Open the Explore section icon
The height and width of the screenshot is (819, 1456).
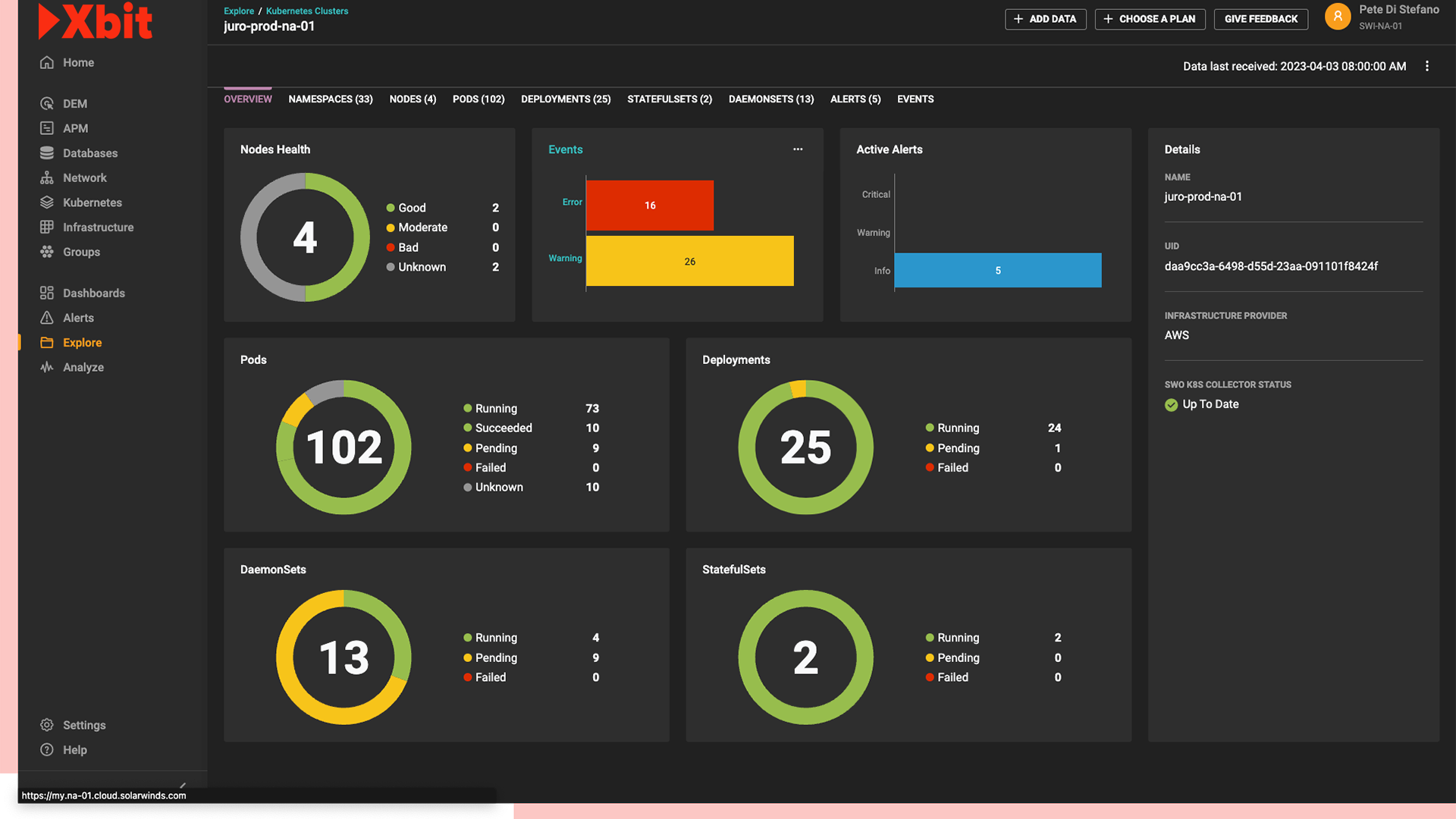(x=47, y=342)
